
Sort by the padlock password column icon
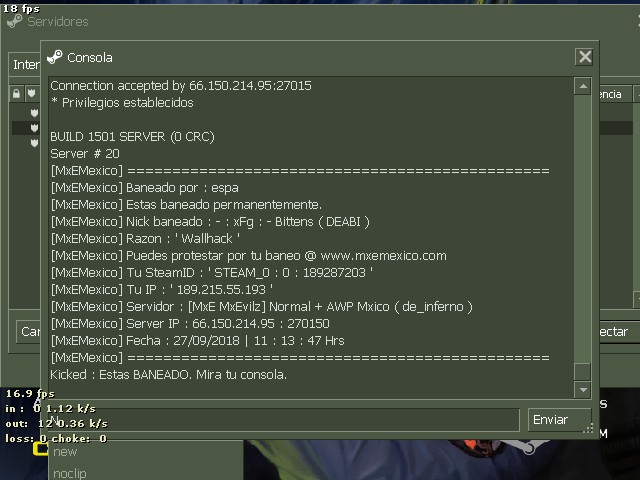tap(16, 94)
